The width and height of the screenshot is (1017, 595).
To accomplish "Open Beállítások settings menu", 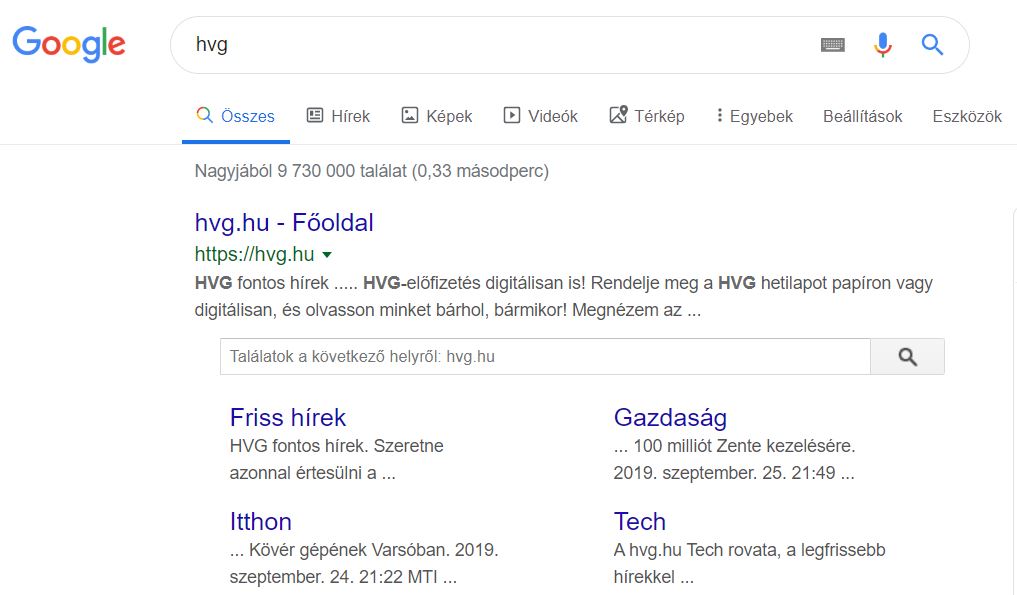I will click(863, 116).
